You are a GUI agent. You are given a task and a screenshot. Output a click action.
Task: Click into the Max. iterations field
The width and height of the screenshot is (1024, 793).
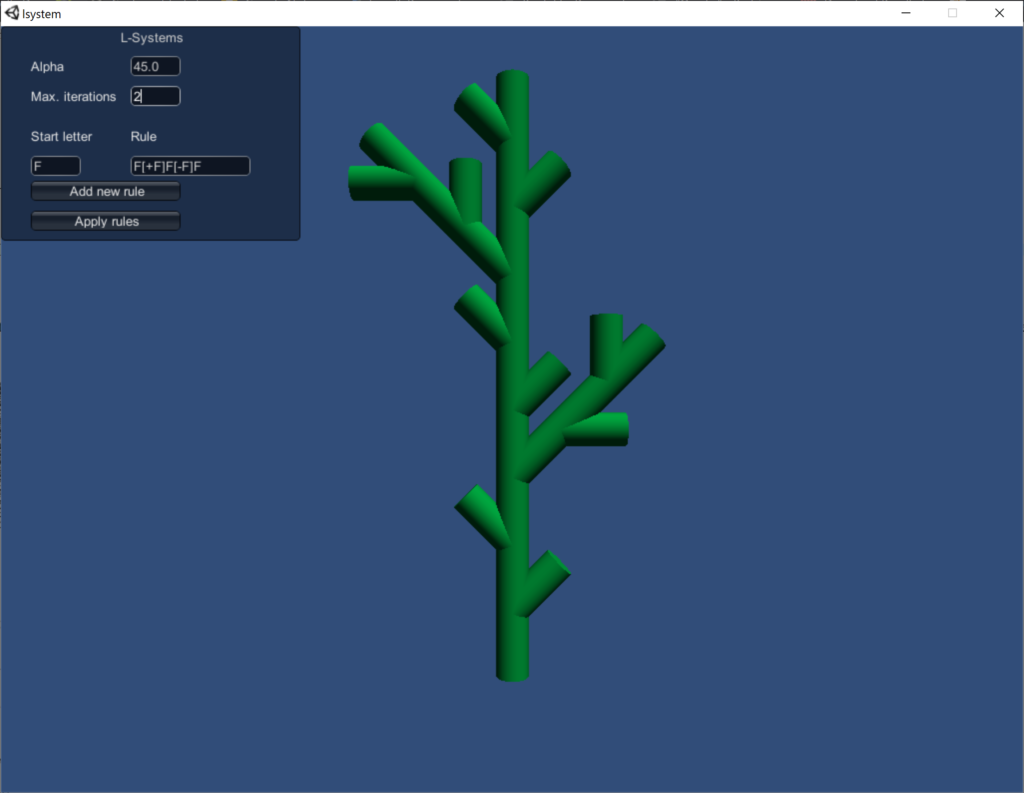(155, 96)
